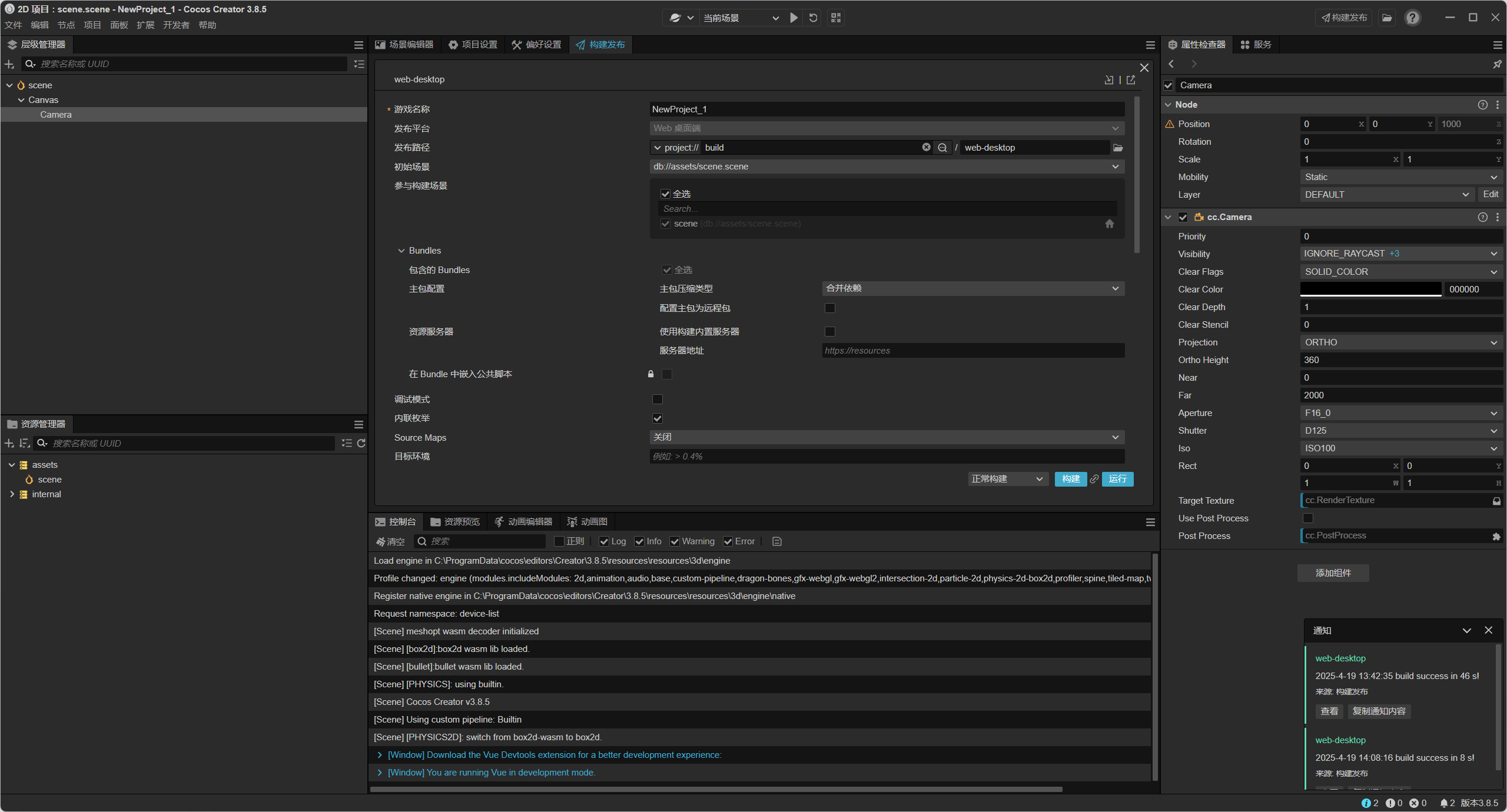Screen dimensions: 1507x812
Task: Click the 构建 build button
Action: point(1070,479)
